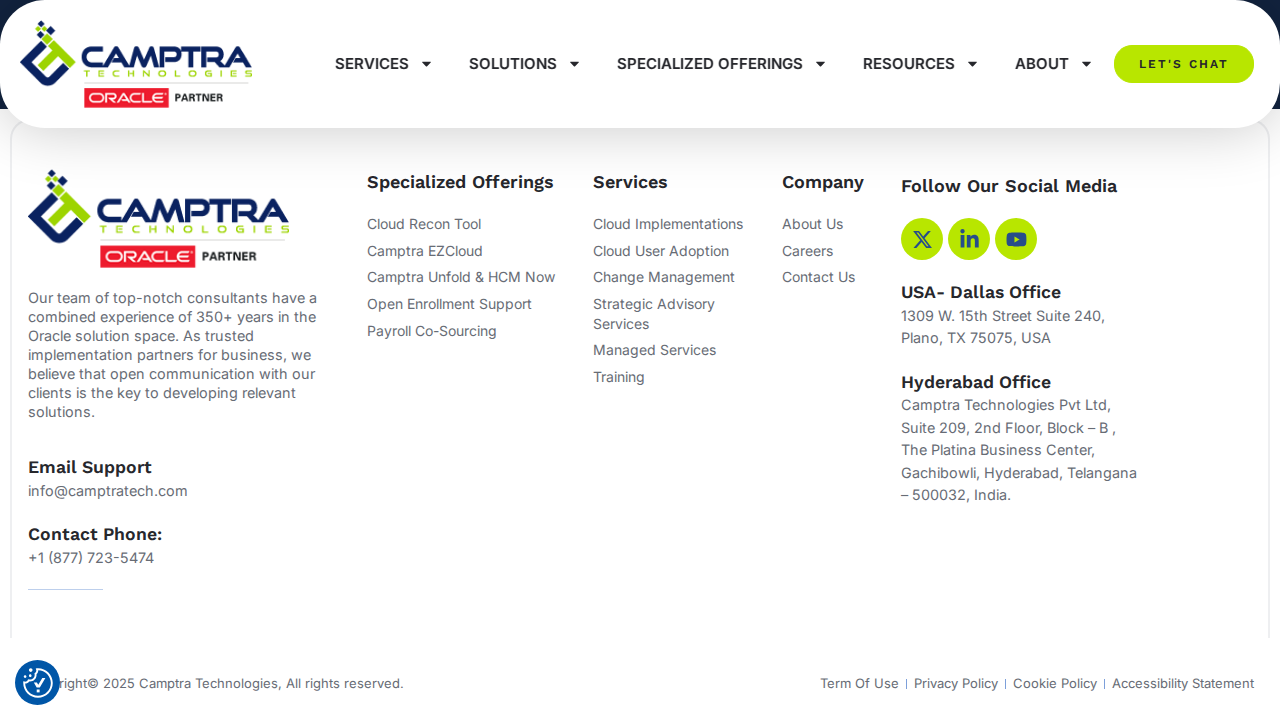The width and height of the screenshot is (1280, 720).
Task: Open the cookie consent preferences icon
Action: (x=38, y=683)
